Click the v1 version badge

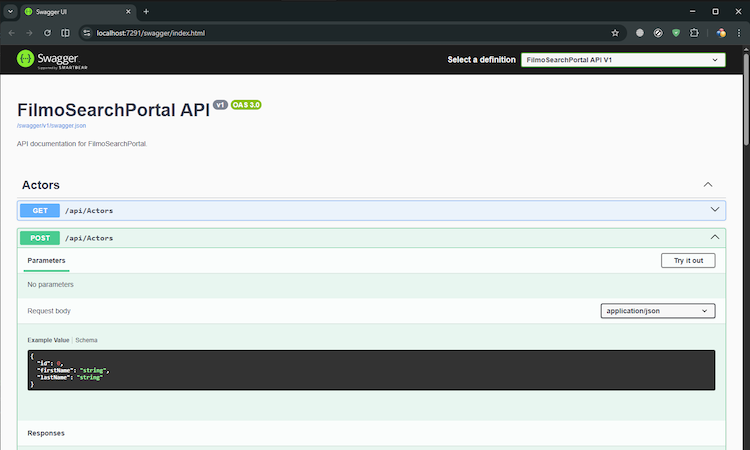[220, 105]
